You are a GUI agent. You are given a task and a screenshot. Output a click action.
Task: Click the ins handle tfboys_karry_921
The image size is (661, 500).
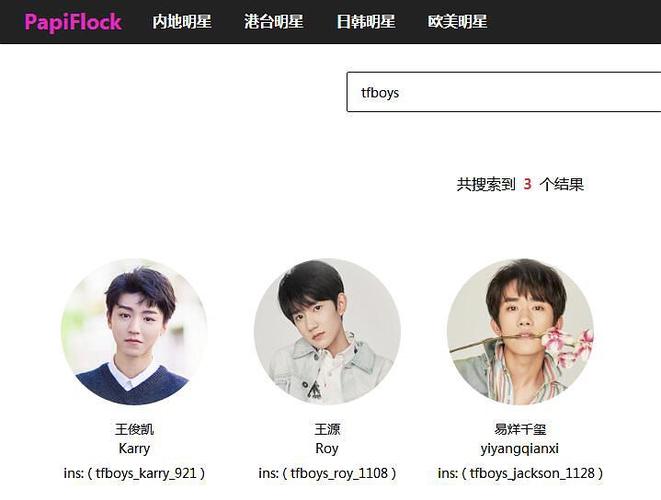(x=146, y=473)
